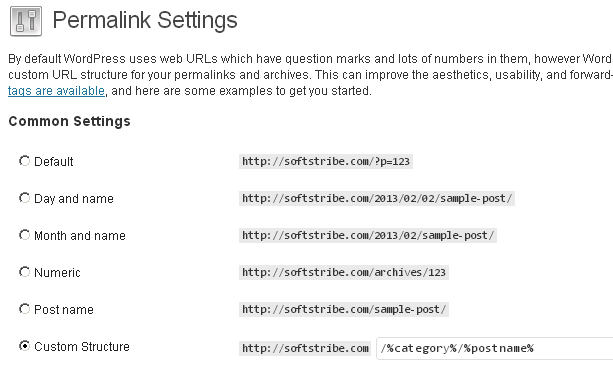Click the Permalink Settings page heading
613x371 pixels.
pyautogui.click(x=145, y=20)
